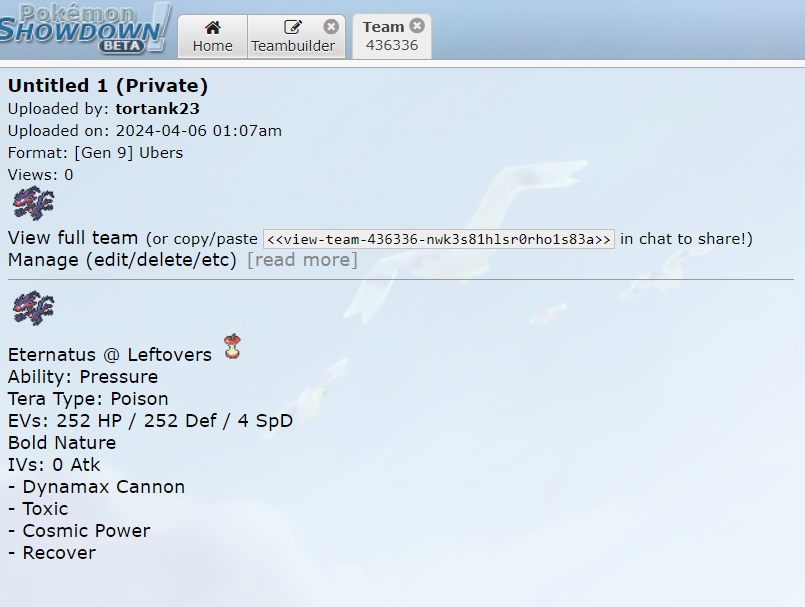Click the Cosmic Power move
Image resolution: width=805 pixels, height=607 pixels.
pos(79,531)
